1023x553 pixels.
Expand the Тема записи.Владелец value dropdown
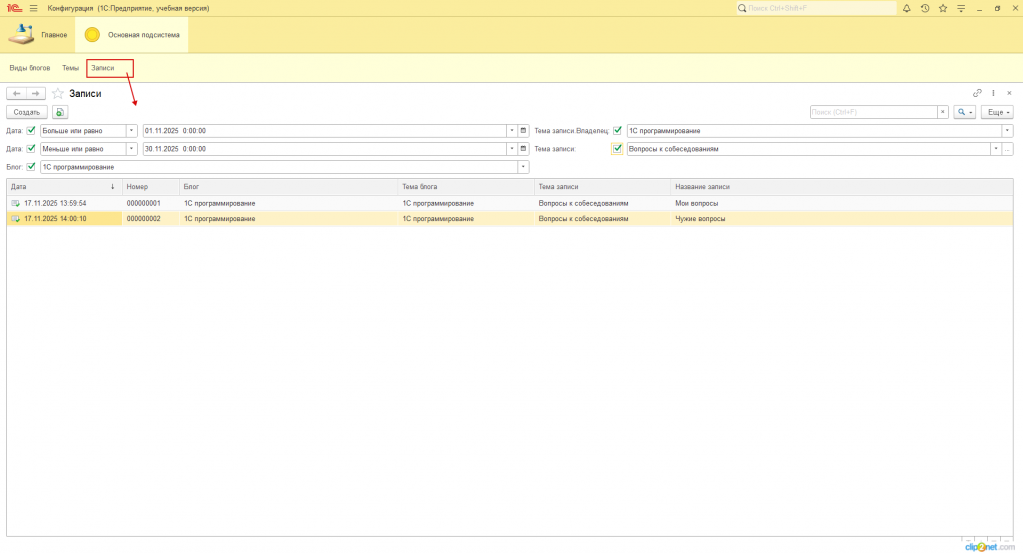pos(1007,130)
